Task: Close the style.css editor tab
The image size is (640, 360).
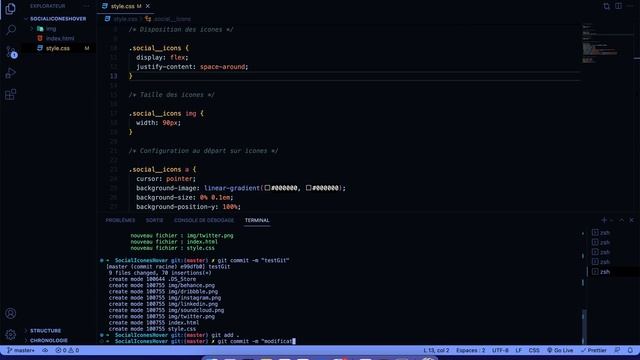Action: point(148,6)
